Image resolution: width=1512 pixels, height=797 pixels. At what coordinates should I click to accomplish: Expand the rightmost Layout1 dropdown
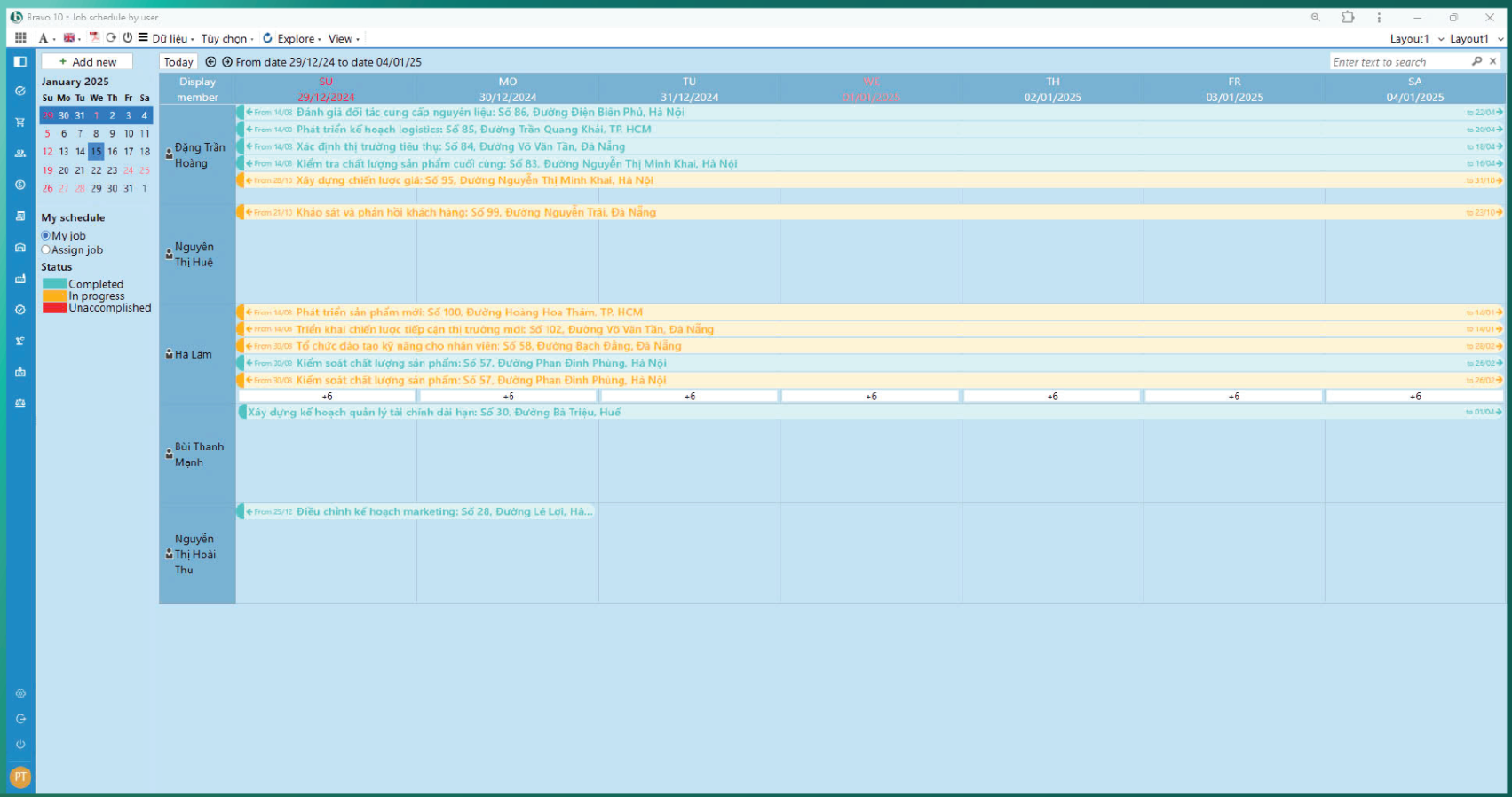click(x=1476, y=39)
